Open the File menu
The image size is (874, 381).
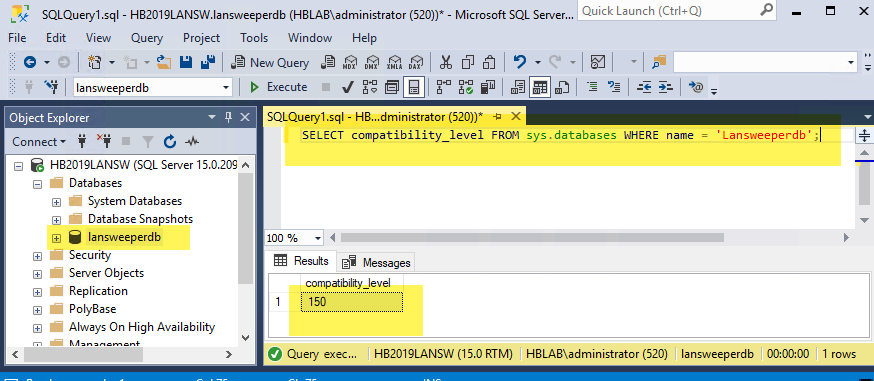point(17,38)
